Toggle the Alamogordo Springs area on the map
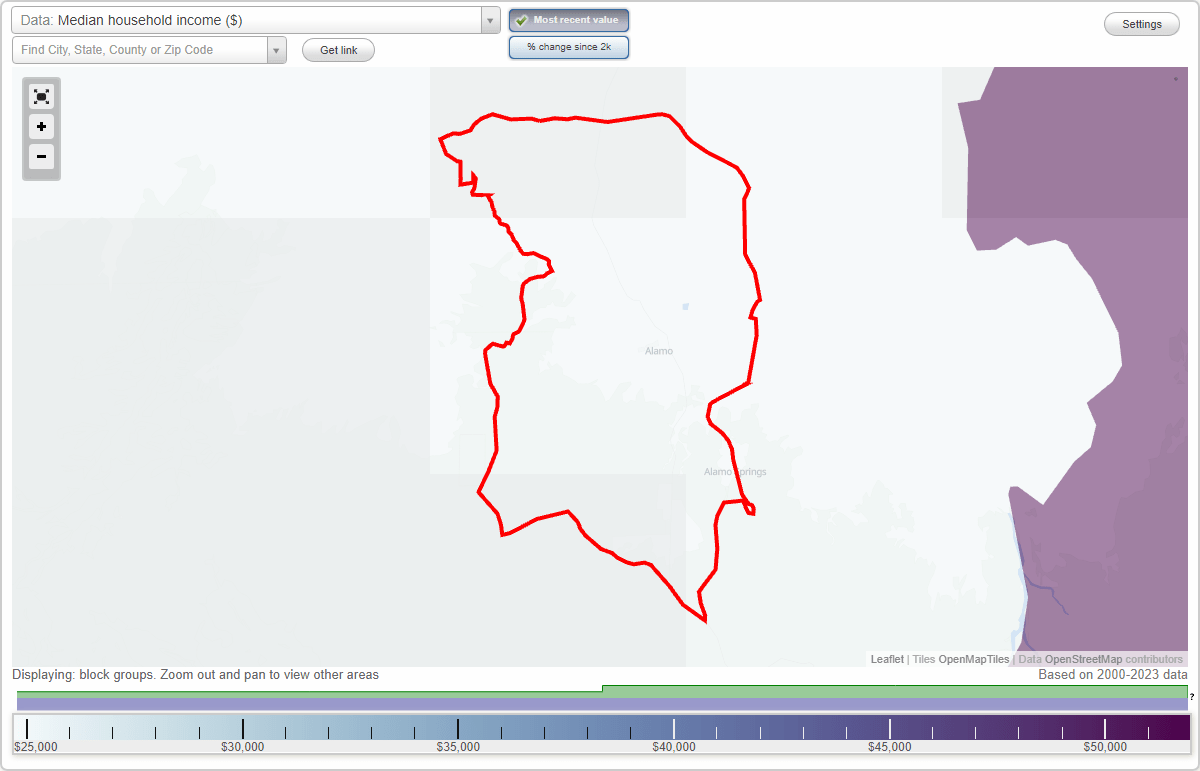The height and width of the screenshot is (771, 1200). [734, 471]
